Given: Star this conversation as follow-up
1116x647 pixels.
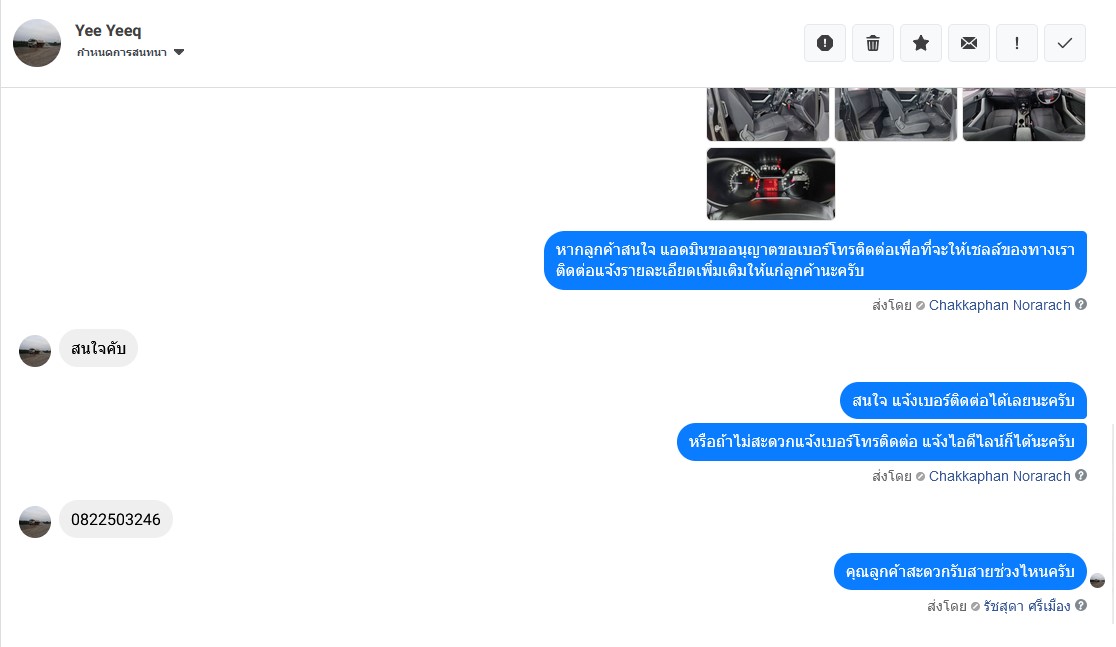Looking at the screenshot, I should click(x=921, y=43).
